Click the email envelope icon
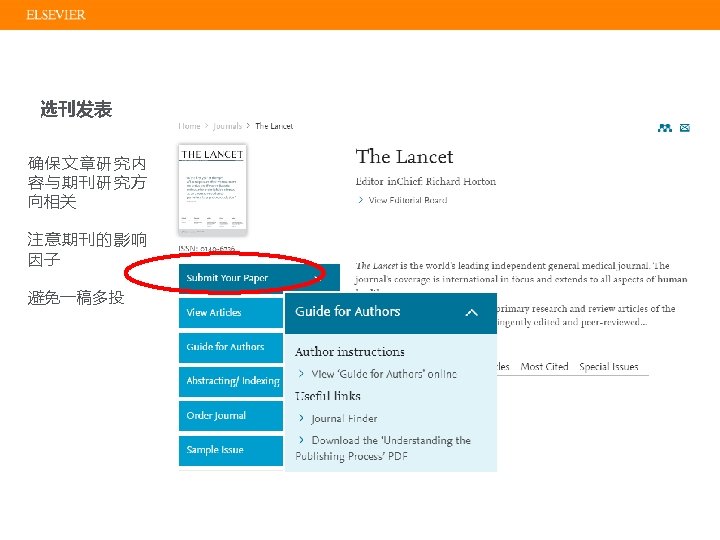 [685, 128]
